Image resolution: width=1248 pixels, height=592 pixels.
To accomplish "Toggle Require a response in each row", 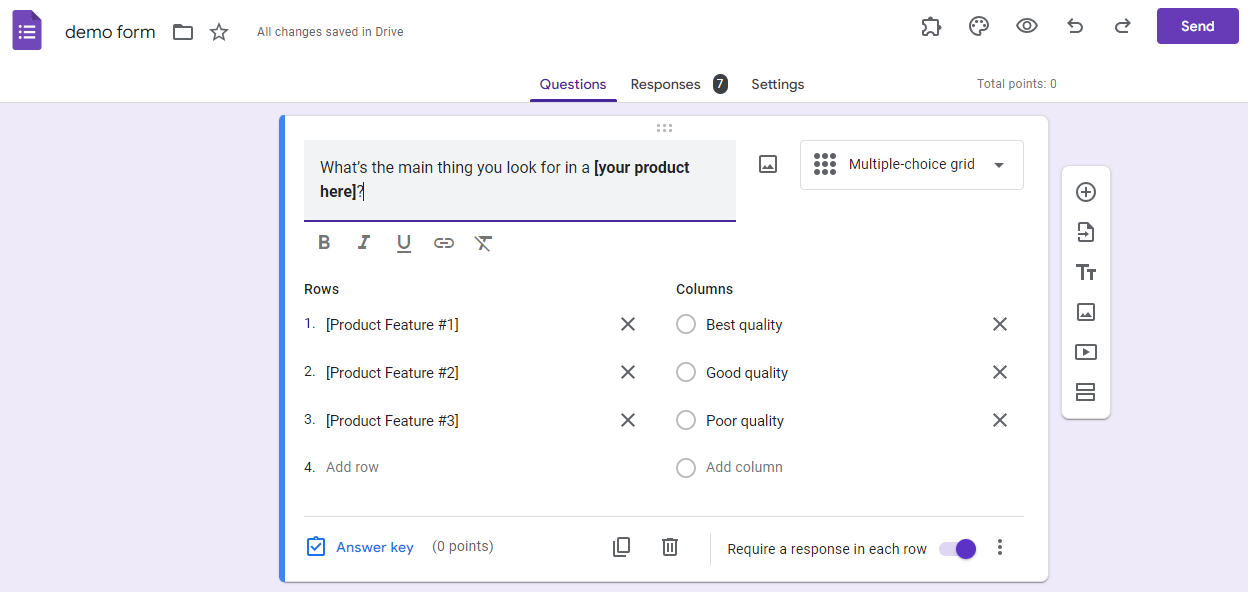I will point(957,548).
